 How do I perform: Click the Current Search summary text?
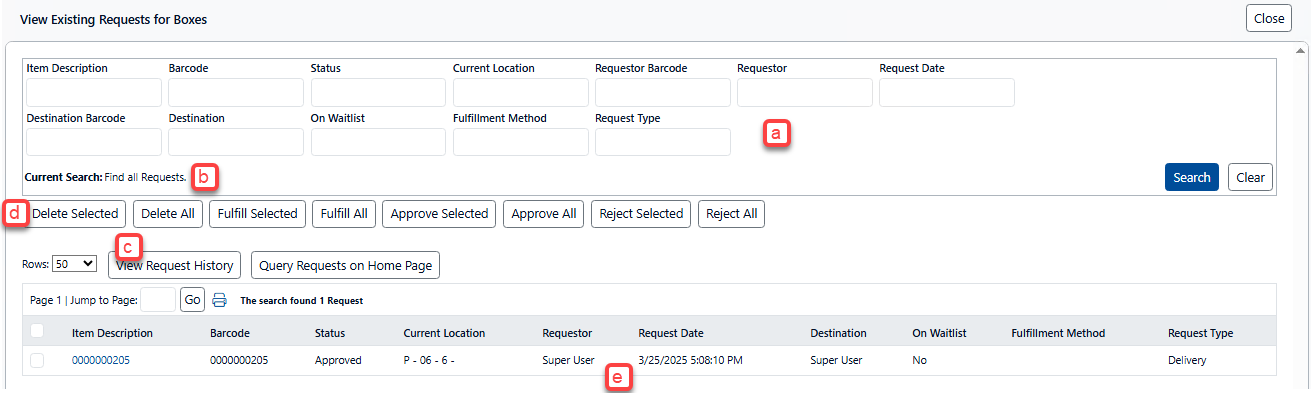(x=105, y=177)
